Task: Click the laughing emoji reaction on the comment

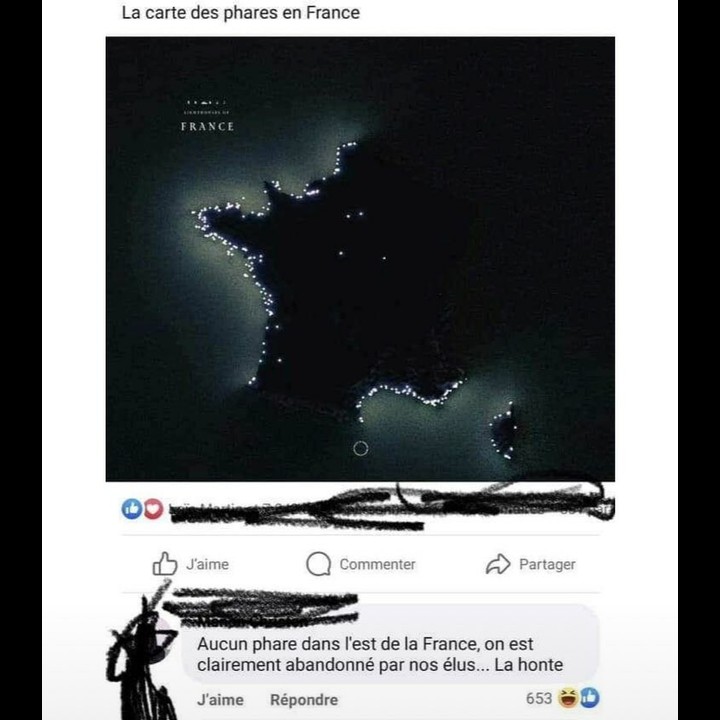Action: 568,698
